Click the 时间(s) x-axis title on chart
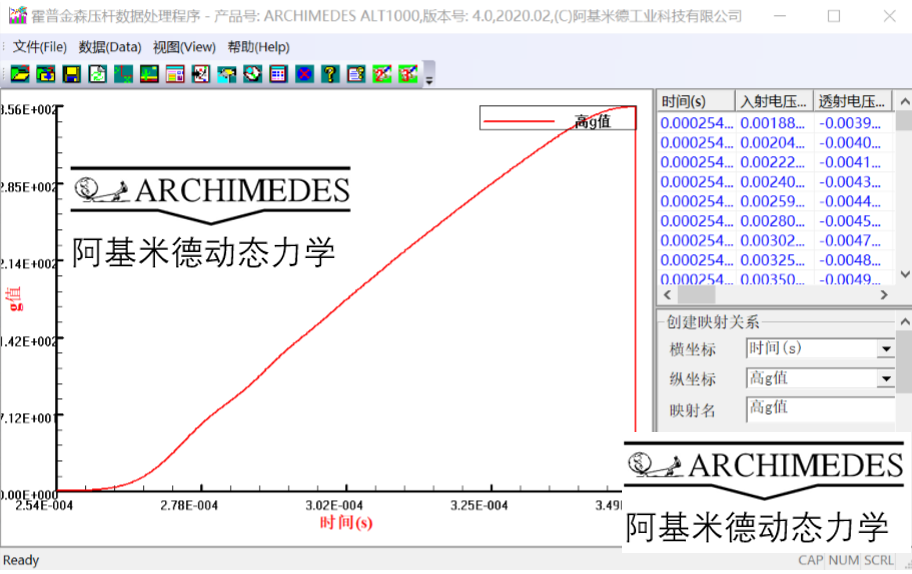 click(x=346, y=523)
